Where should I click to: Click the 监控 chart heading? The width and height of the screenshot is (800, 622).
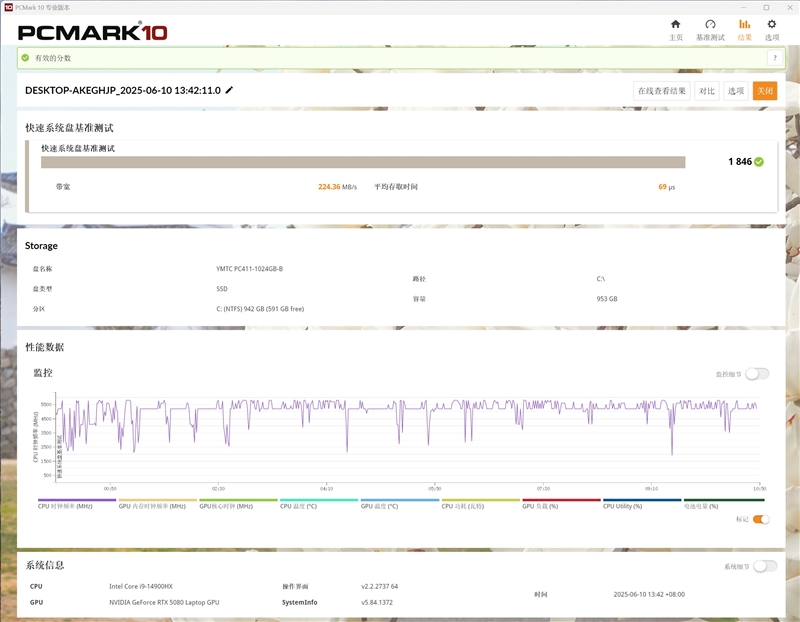point(43,372)
